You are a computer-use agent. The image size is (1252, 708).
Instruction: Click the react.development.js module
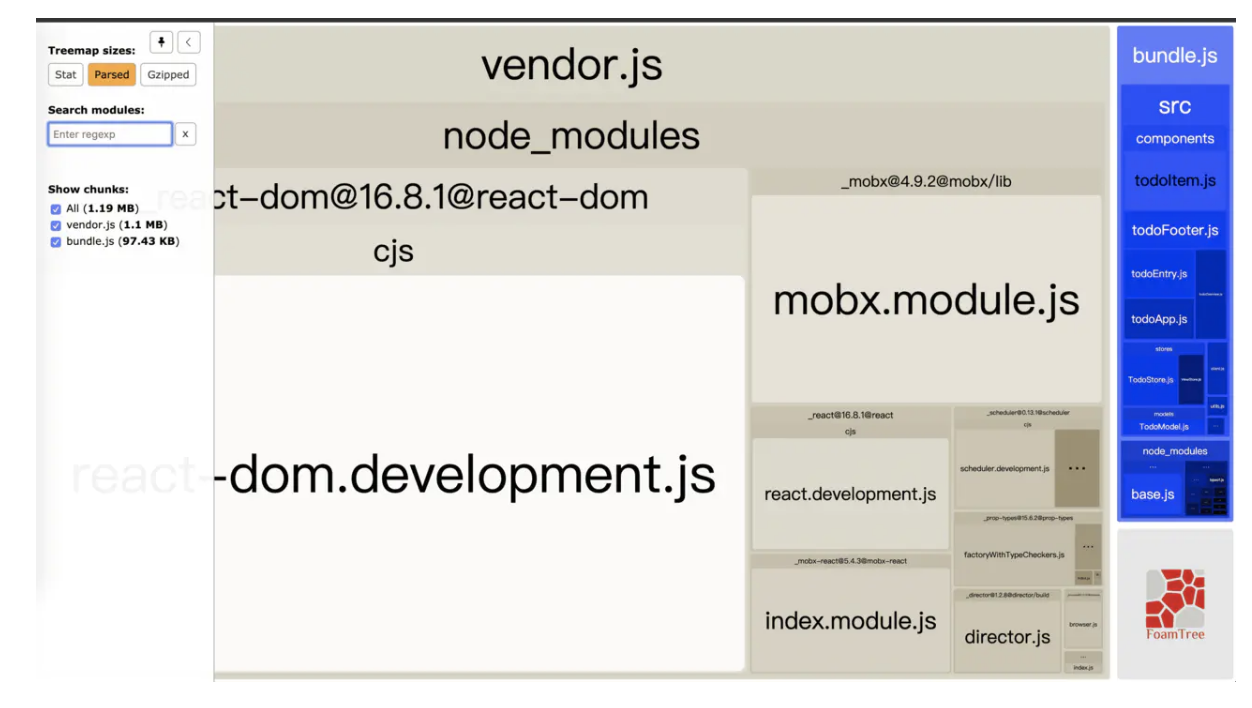coord(850,494)
